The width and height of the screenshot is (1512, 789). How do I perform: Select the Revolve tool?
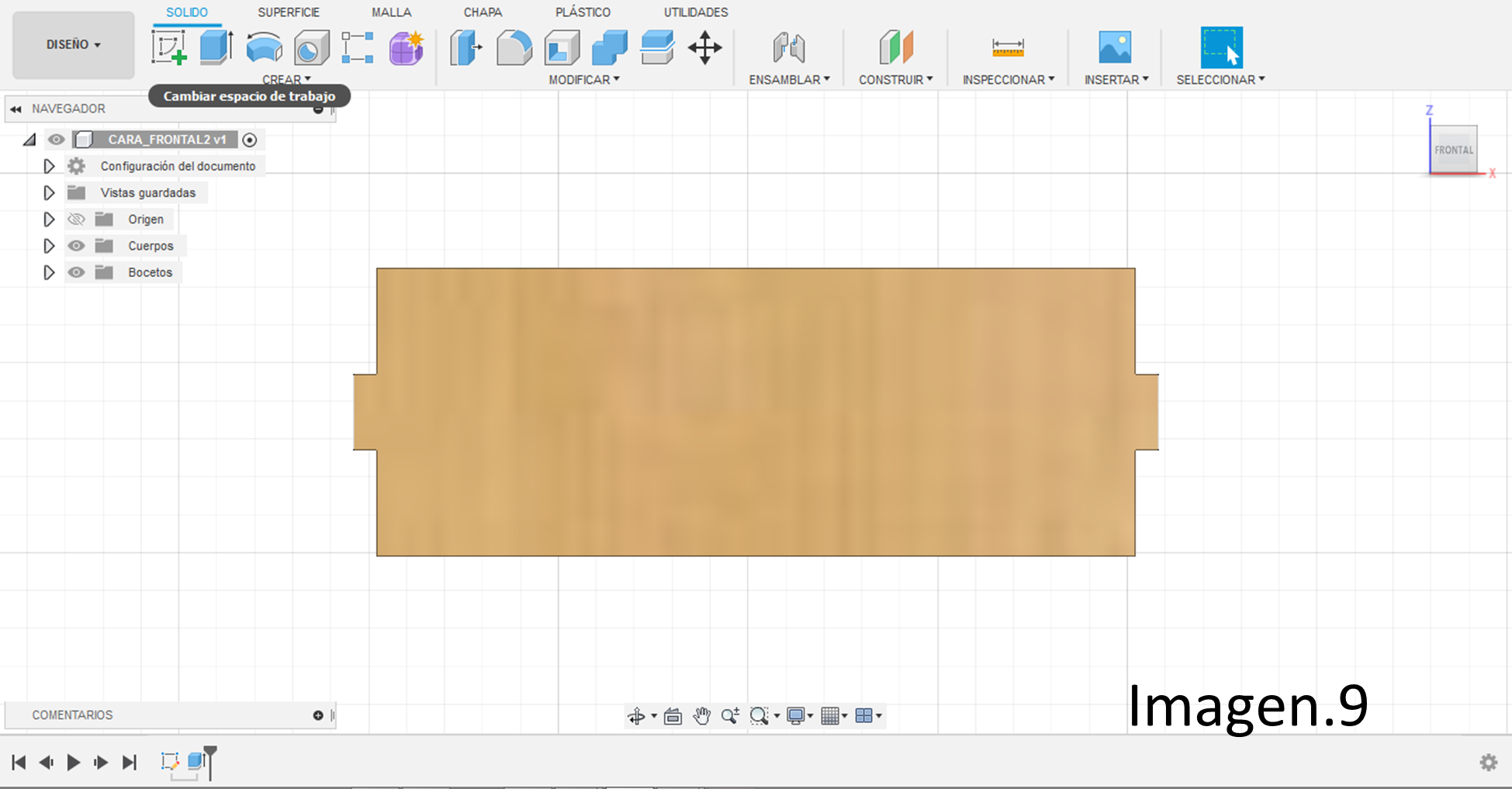262,47
